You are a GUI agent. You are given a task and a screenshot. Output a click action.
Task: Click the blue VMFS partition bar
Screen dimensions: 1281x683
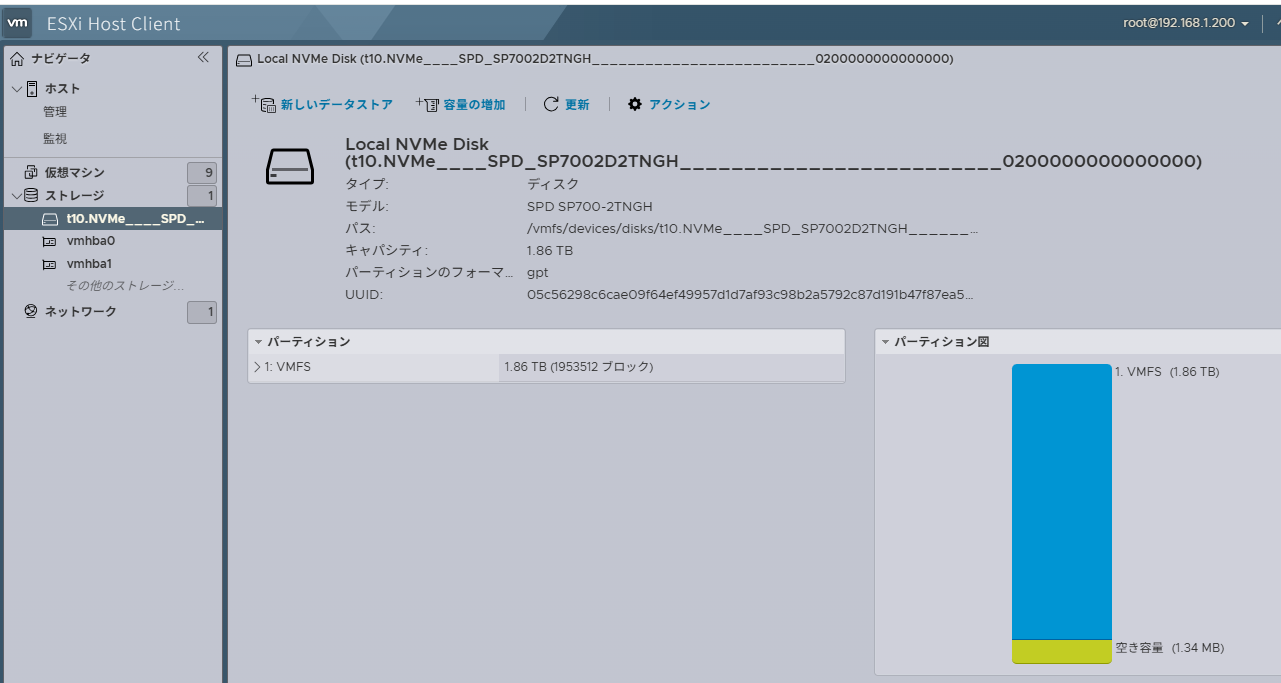(1061, 500)
